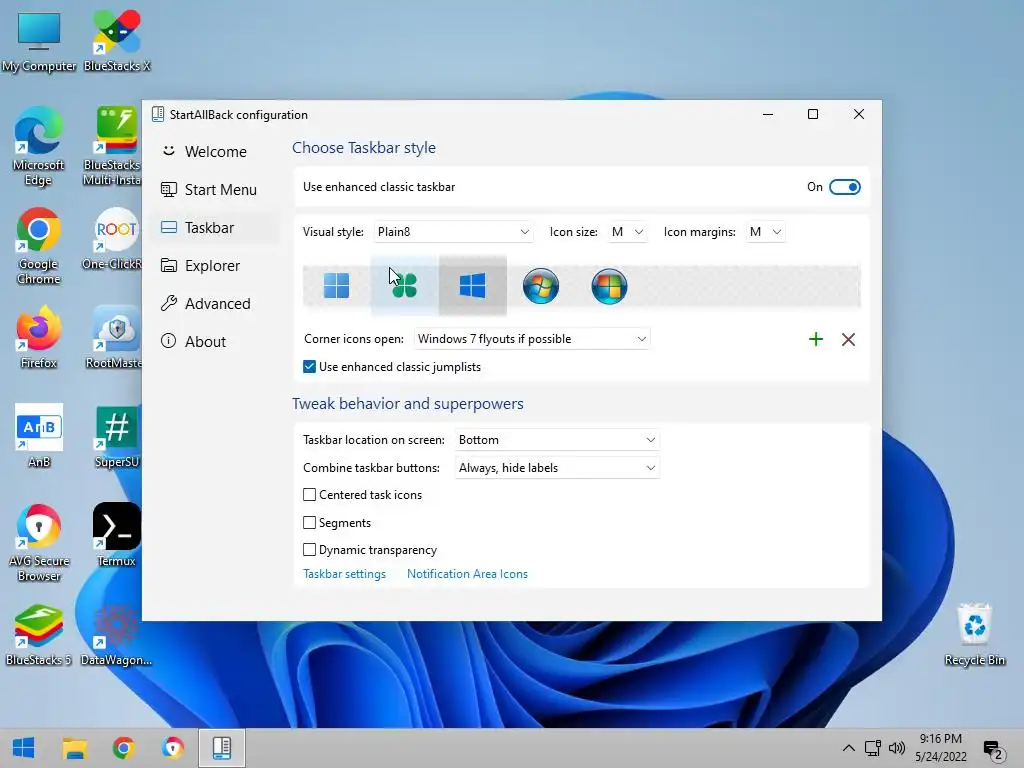
Task: Open Advanced settings section
Action: pyautogui.click(x=214, y=304)
